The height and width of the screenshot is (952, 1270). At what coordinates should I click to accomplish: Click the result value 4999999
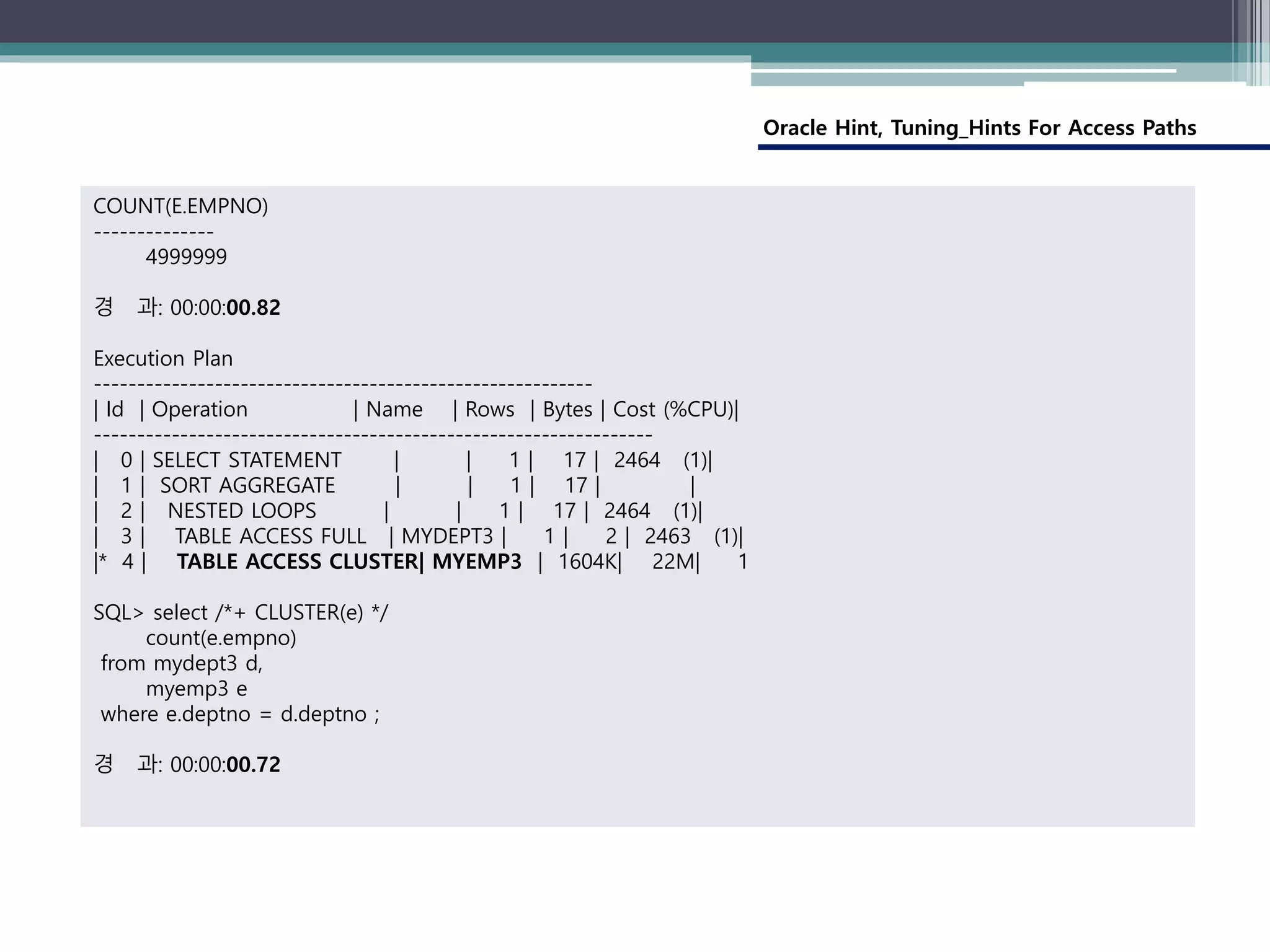pyautogui.click(x=186, y=257)
